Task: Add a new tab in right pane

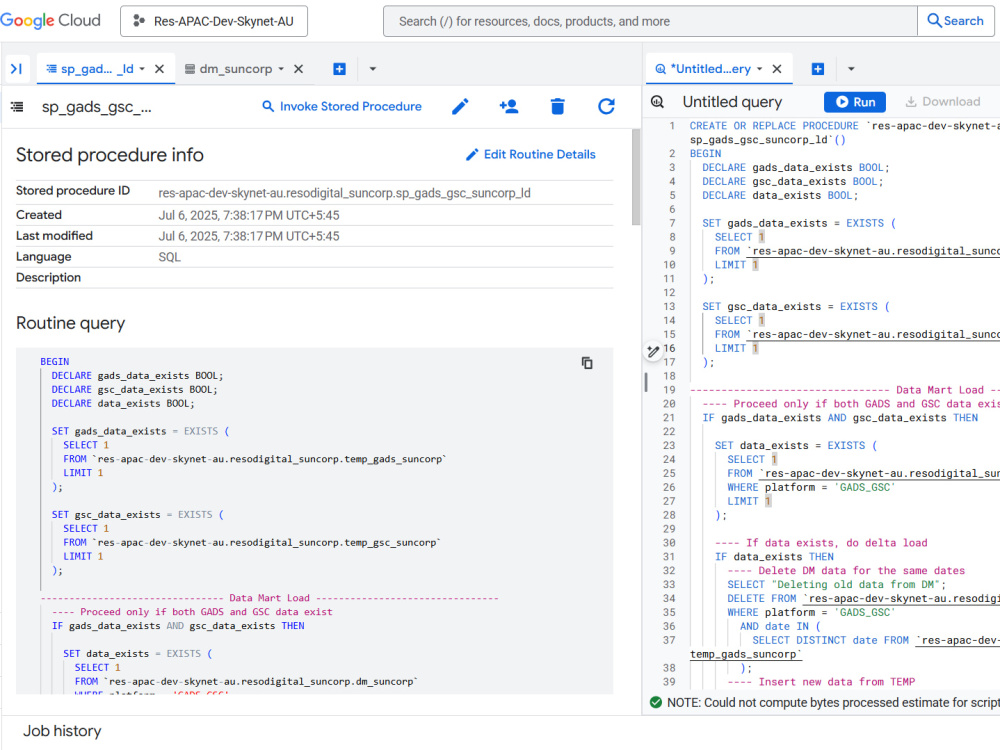Action: [x=818, y=69]
